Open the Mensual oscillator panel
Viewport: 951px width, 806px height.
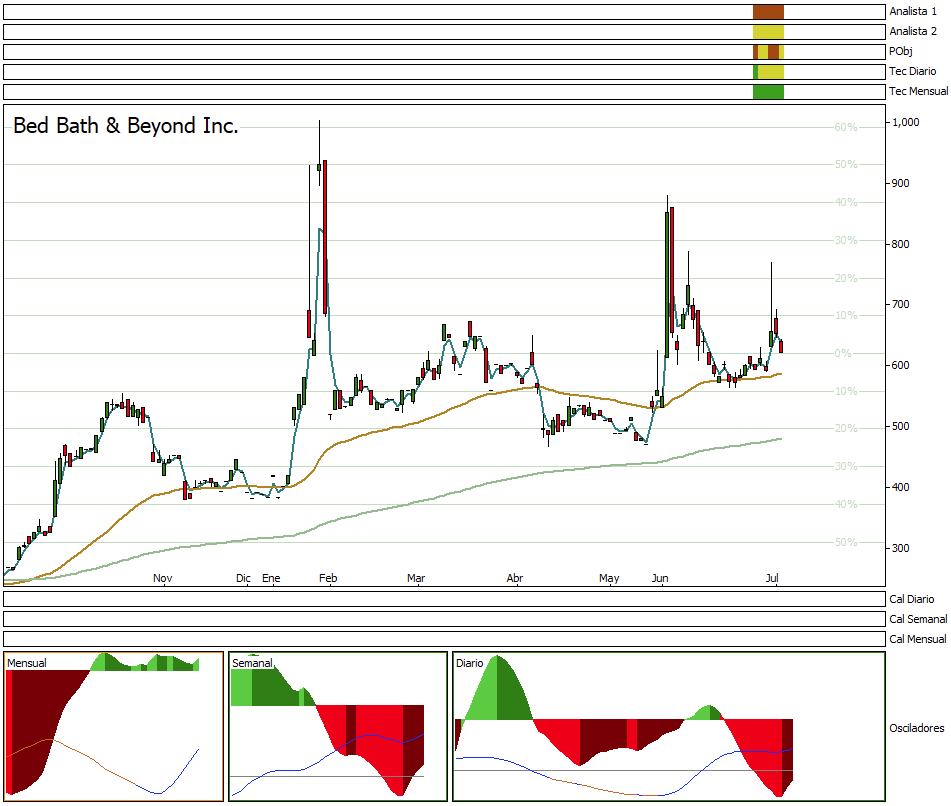[x=113, y=726]
